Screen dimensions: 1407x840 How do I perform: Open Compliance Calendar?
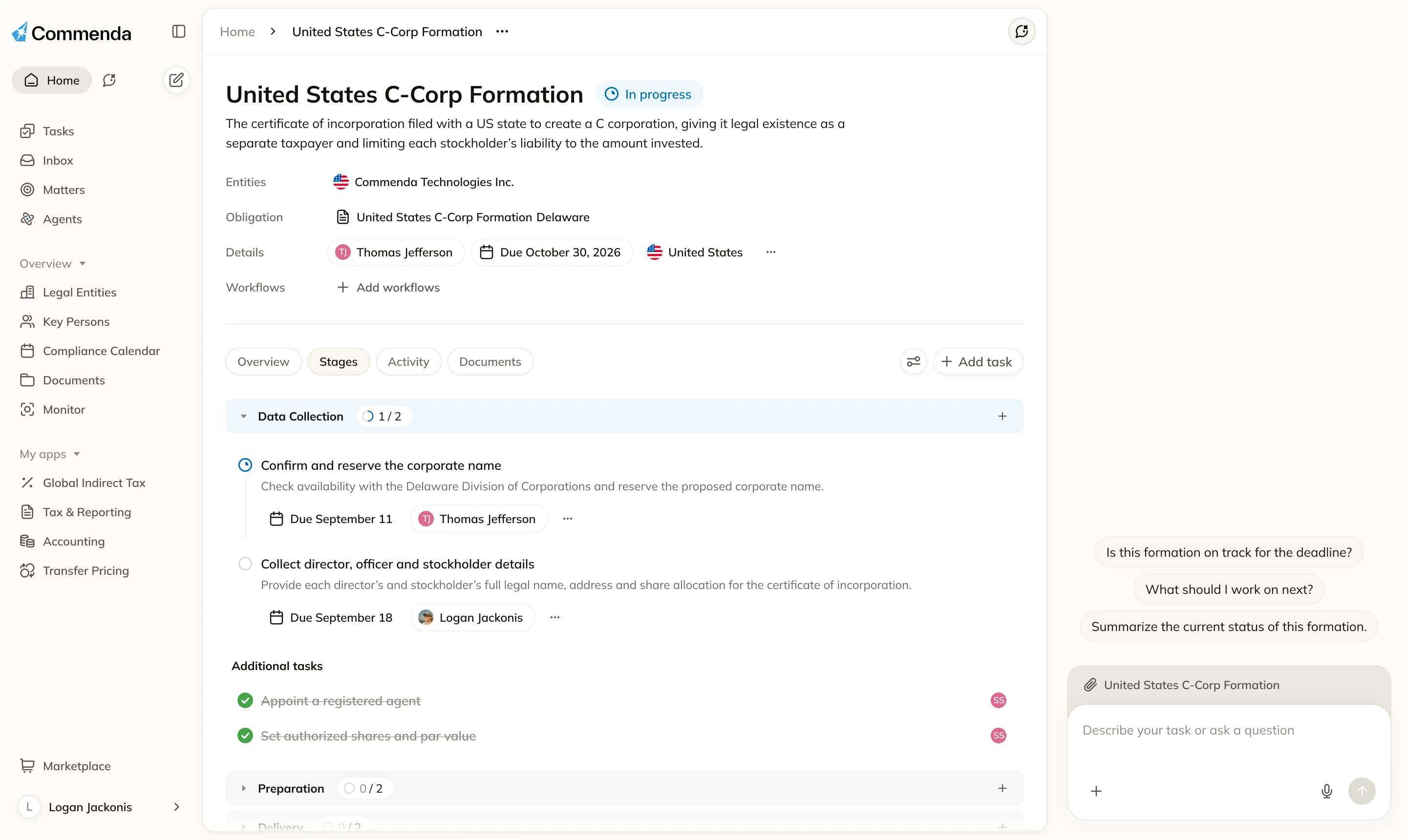tap(90, 351)
